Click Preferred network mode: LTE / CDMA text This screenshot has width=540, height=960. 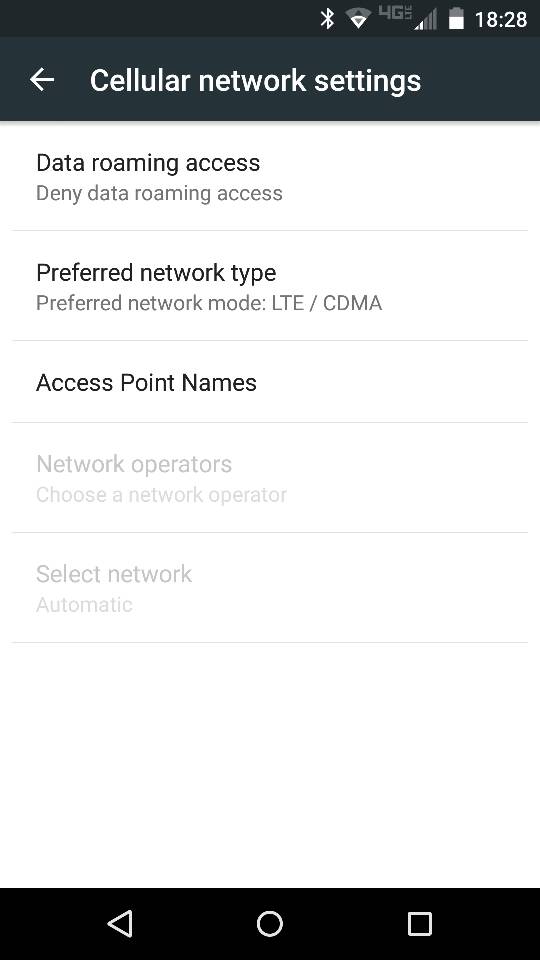tap(209, 303)
